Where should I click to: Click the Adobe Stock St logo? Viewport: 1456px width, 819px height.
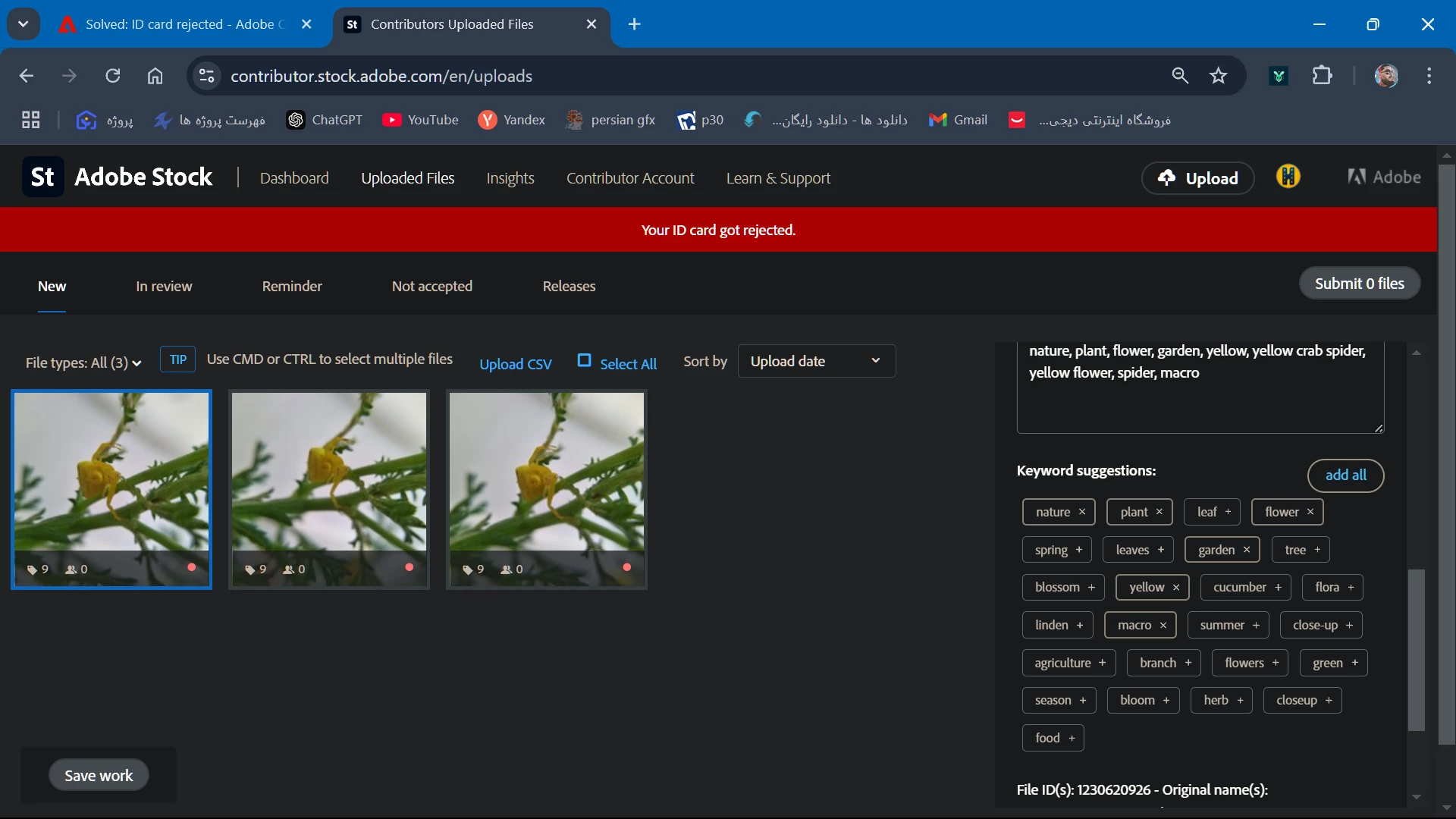(43, 177)
